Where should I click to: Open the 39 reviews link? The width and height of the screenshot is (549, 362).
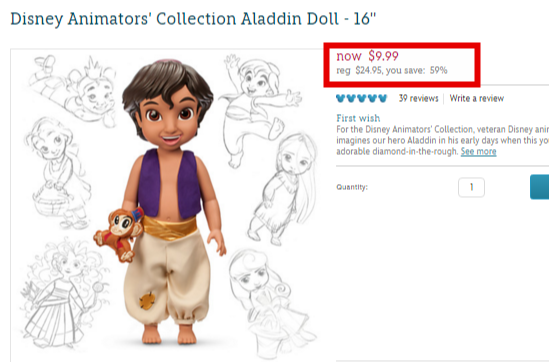pyautogui.click(x=418, y=98)
